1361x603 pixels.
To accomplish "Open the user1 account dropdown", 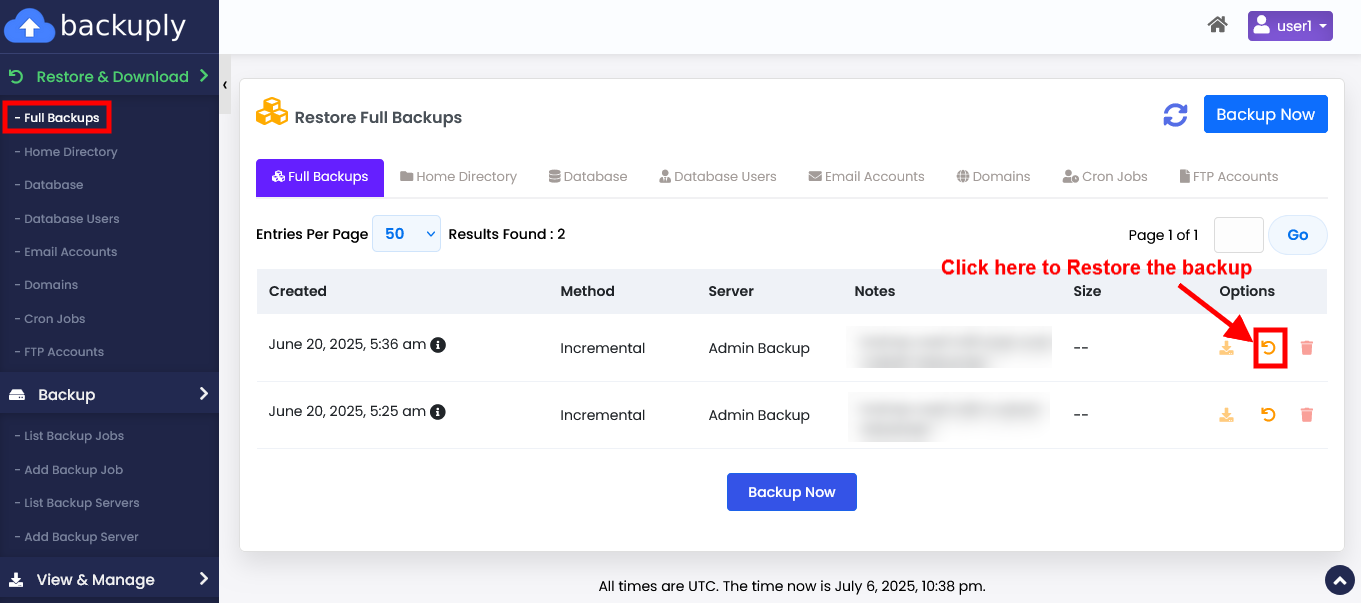I will click(x=1290, y=26).
